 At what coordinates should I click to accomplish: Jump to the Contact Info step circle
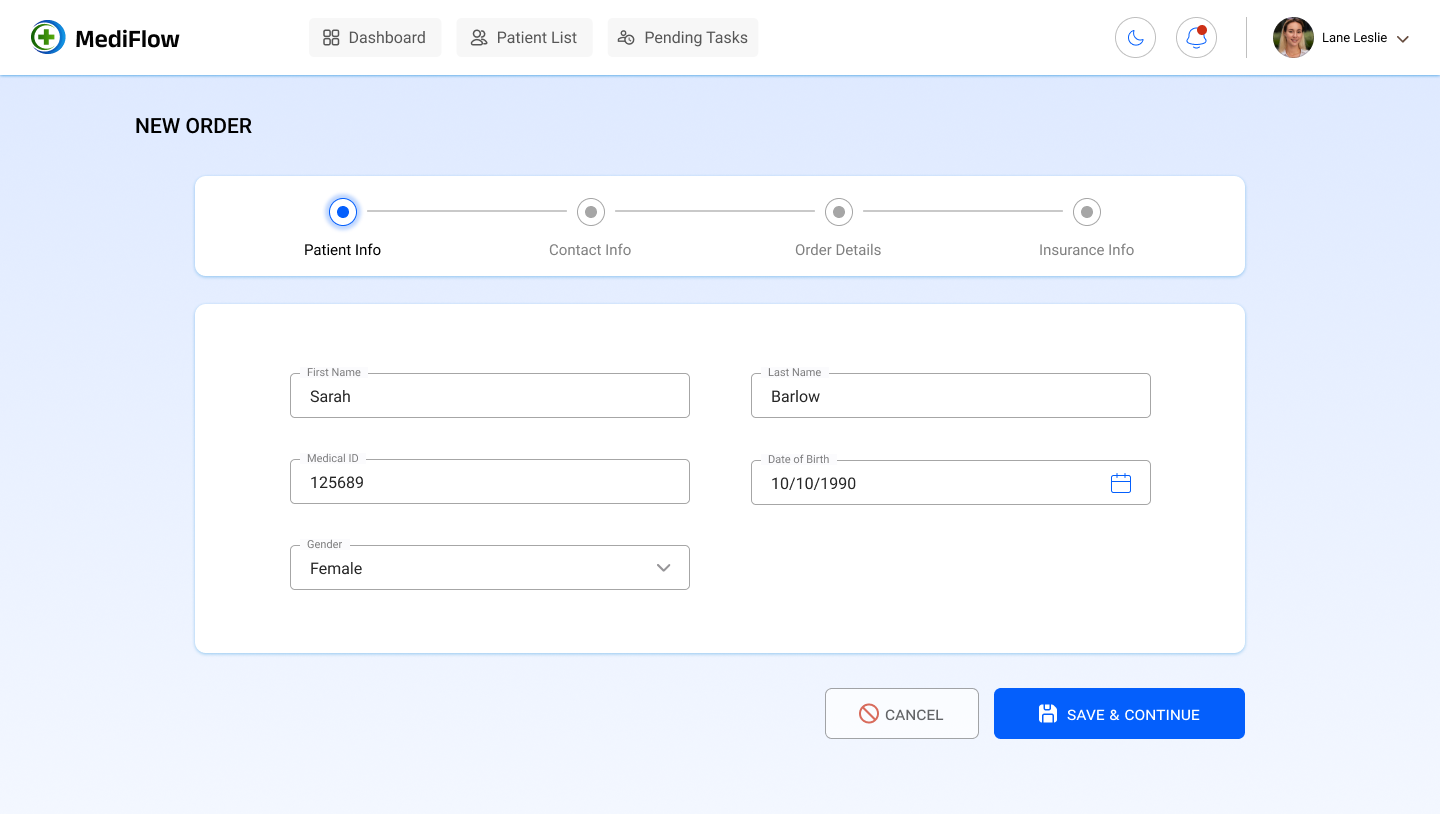click(x=591, y=212)
